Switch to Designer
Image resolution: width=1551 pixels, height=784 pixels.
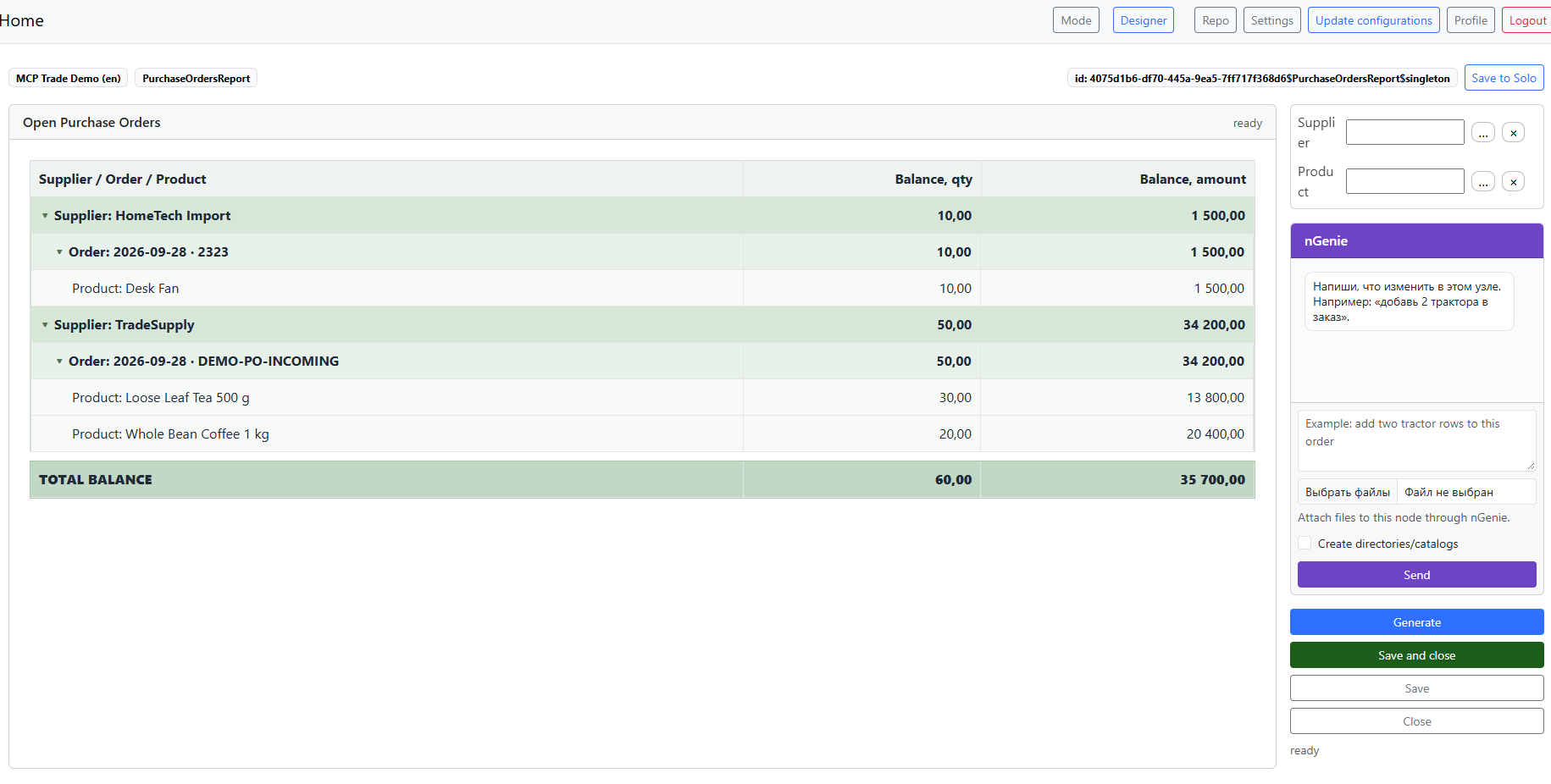pyautogui.click(x=1144, y=20)
